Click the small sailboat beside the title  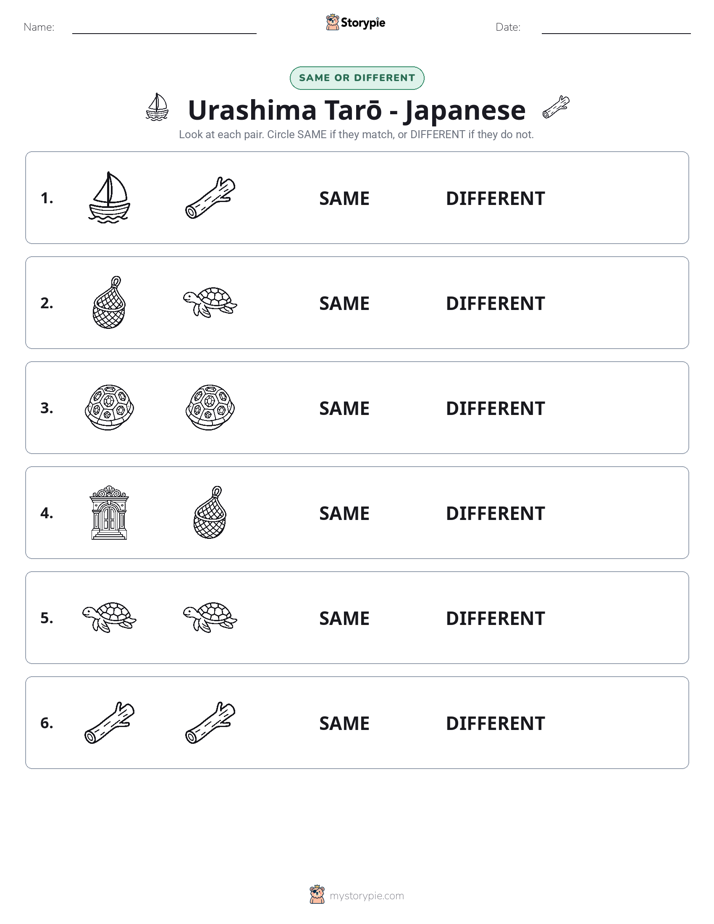coord(157,107)
